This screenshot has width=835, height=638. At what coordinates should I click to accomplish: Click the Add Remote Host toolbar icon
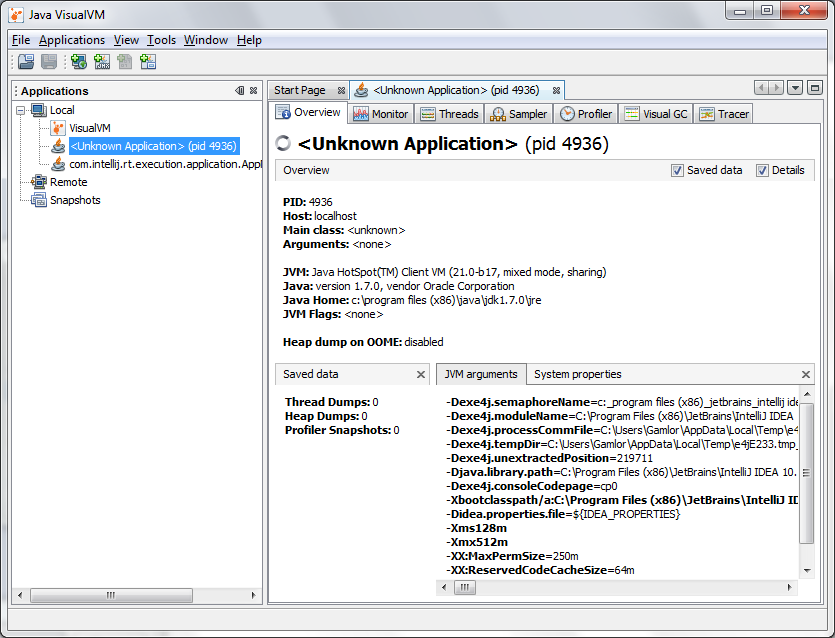tap(79, 62)
